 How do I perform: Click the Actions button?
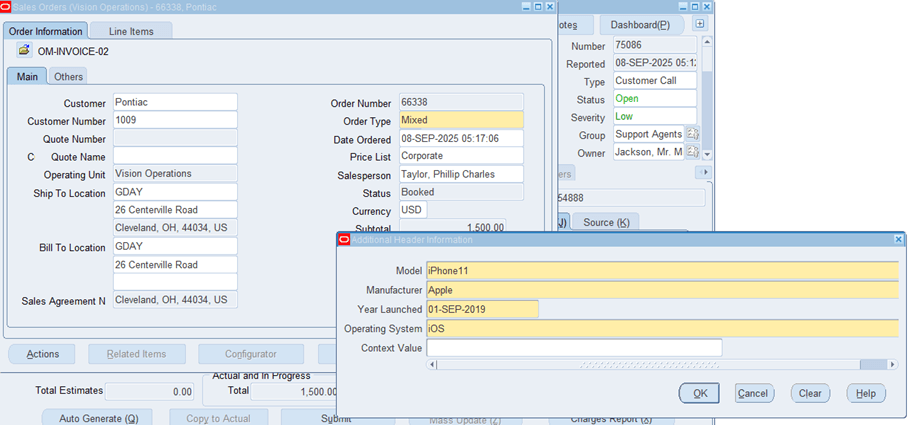(x=43, y=354)
